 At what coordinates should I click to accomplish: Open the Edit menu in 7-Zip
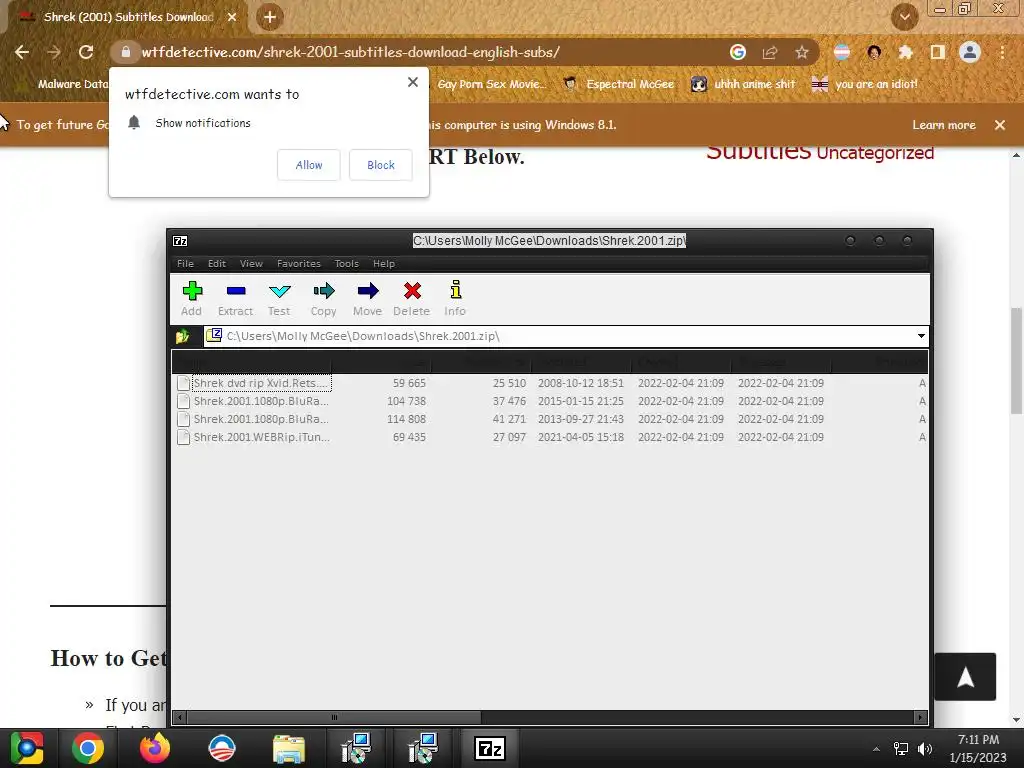click(217, 264)
